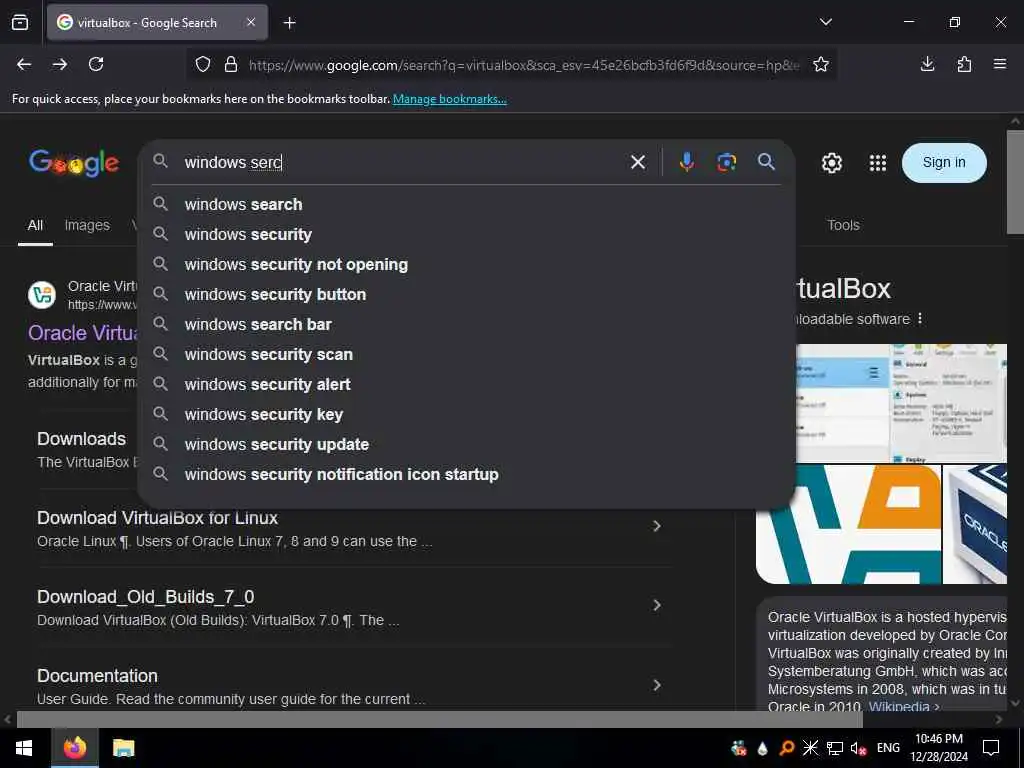
Task: View the VirtualBox screenshot thumbnail
Action: click(x=901, y=403)
